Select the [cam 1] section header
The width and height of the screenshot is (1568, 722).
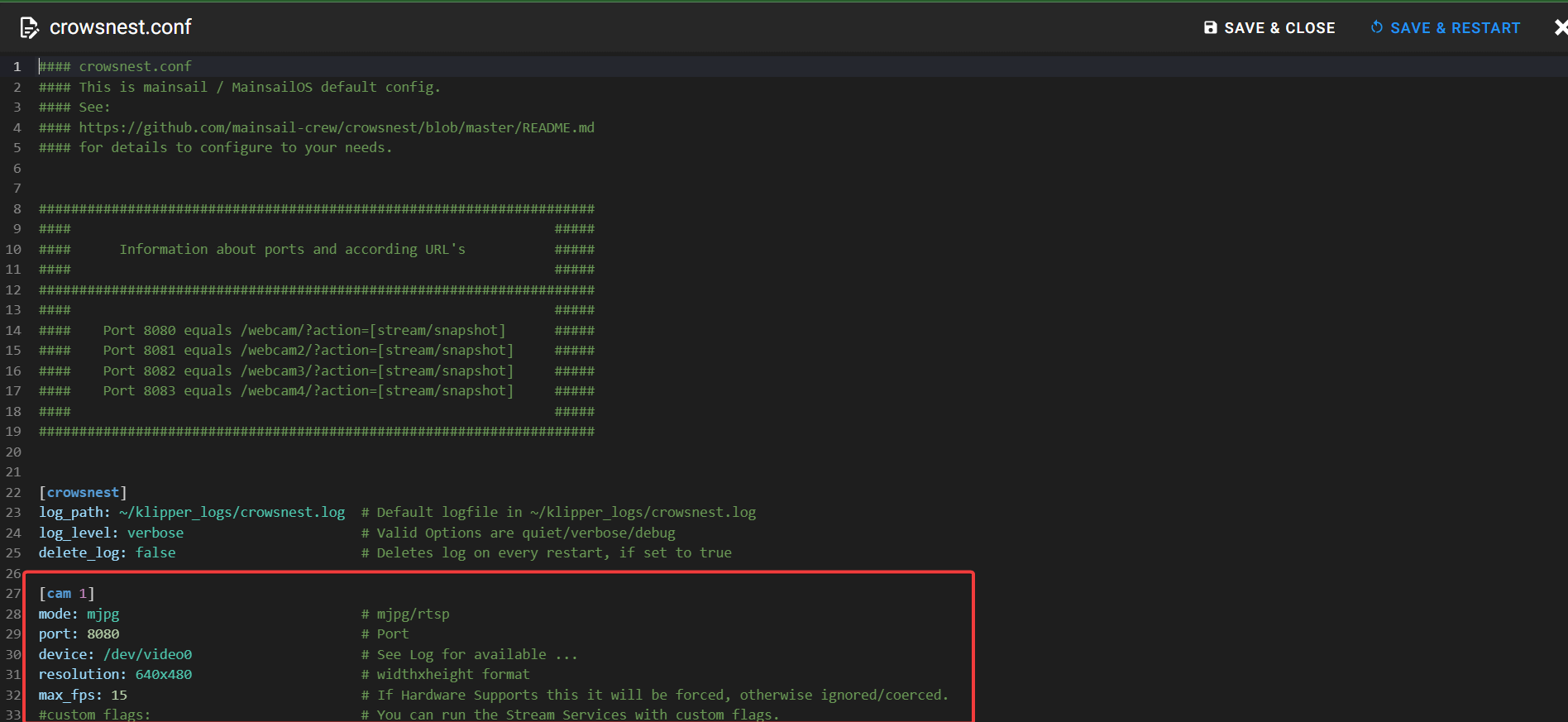point(66,594)
